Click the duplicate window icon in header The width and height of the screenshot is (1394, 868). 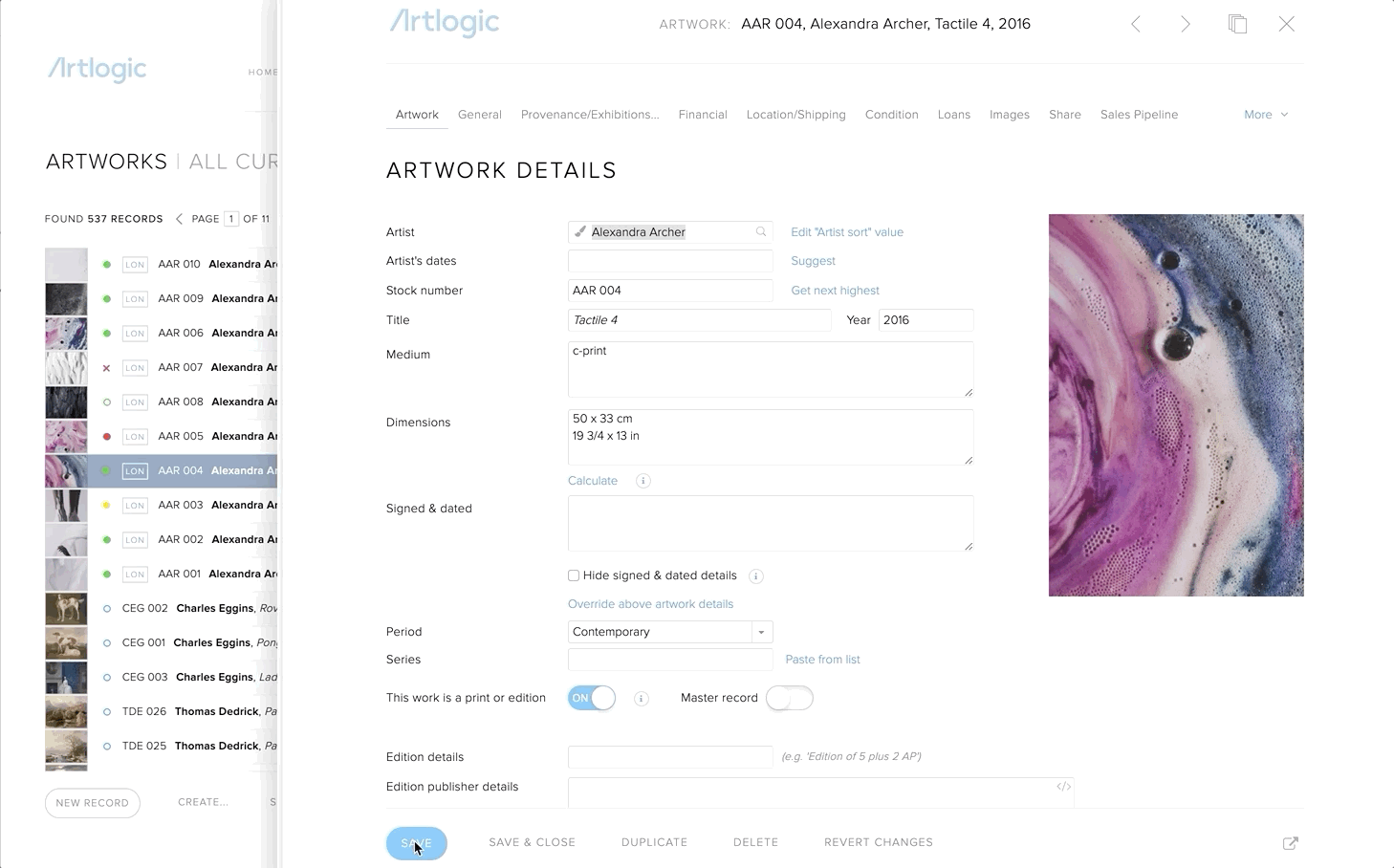1237,24
